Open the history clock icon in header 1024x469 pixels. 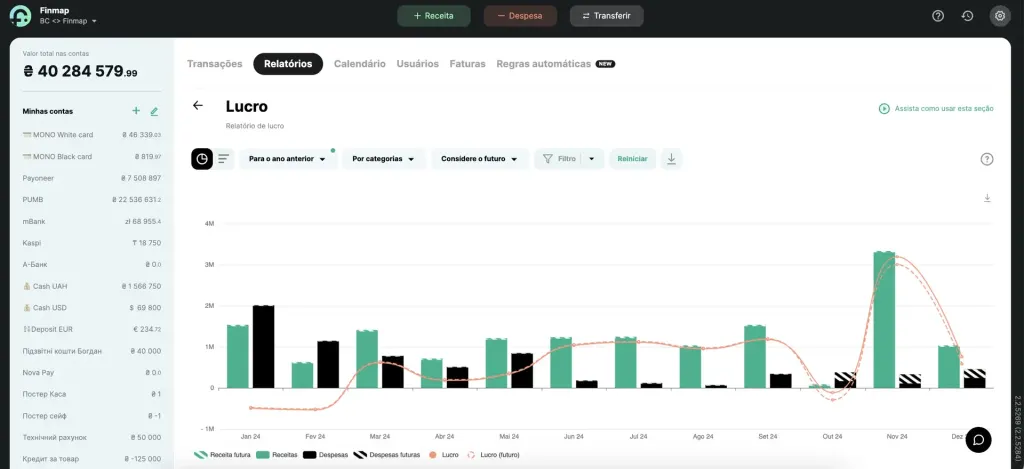pyautogui.click(x=968, y=16)
